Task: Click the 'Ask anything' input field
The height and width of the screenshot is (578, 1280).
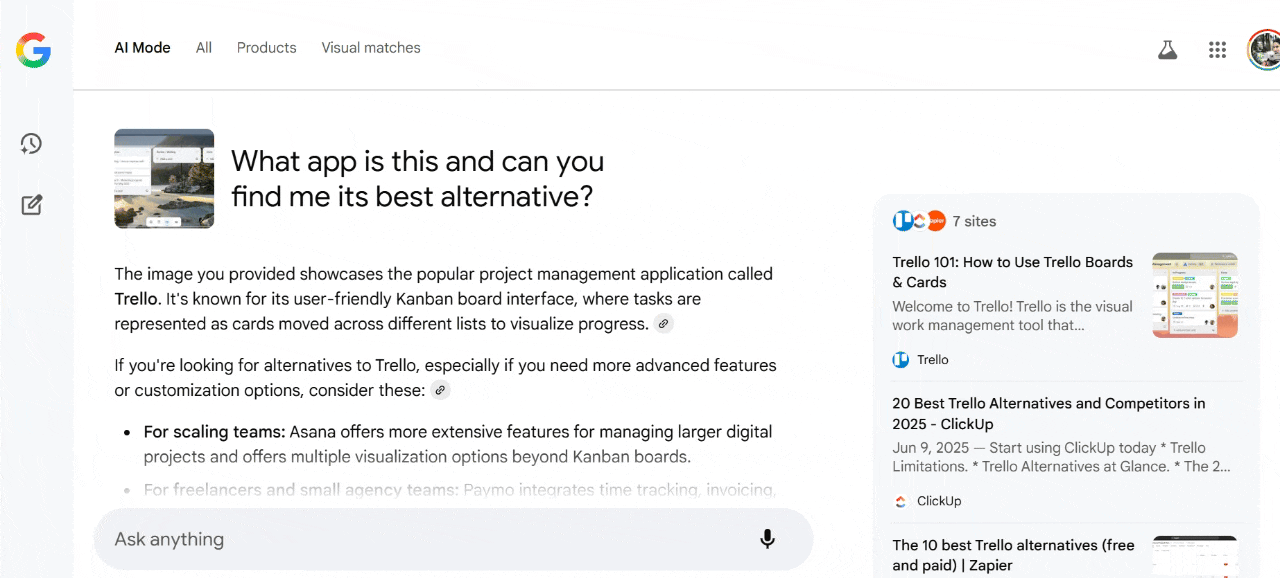Action: pyautogui.click(x=453, y=540)
